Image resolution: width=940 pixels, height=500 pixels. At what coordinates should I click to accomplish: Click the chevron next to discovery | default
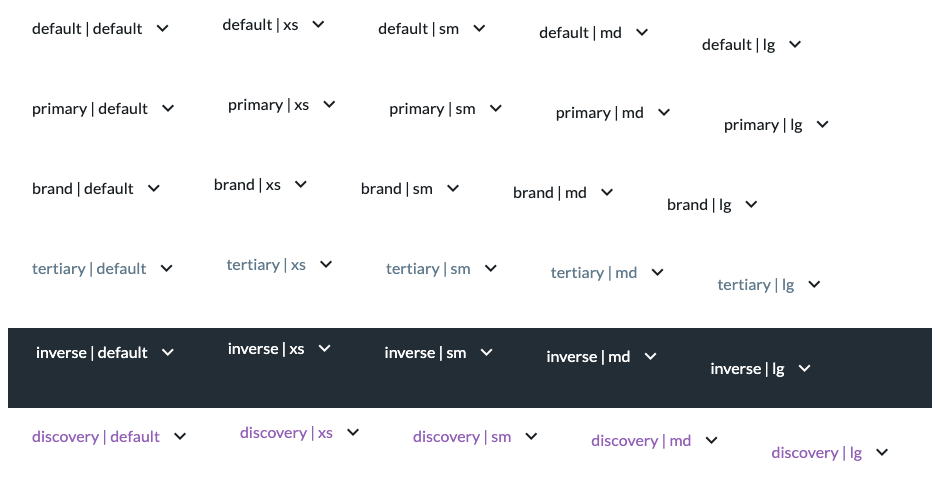(x=180, y=436)
